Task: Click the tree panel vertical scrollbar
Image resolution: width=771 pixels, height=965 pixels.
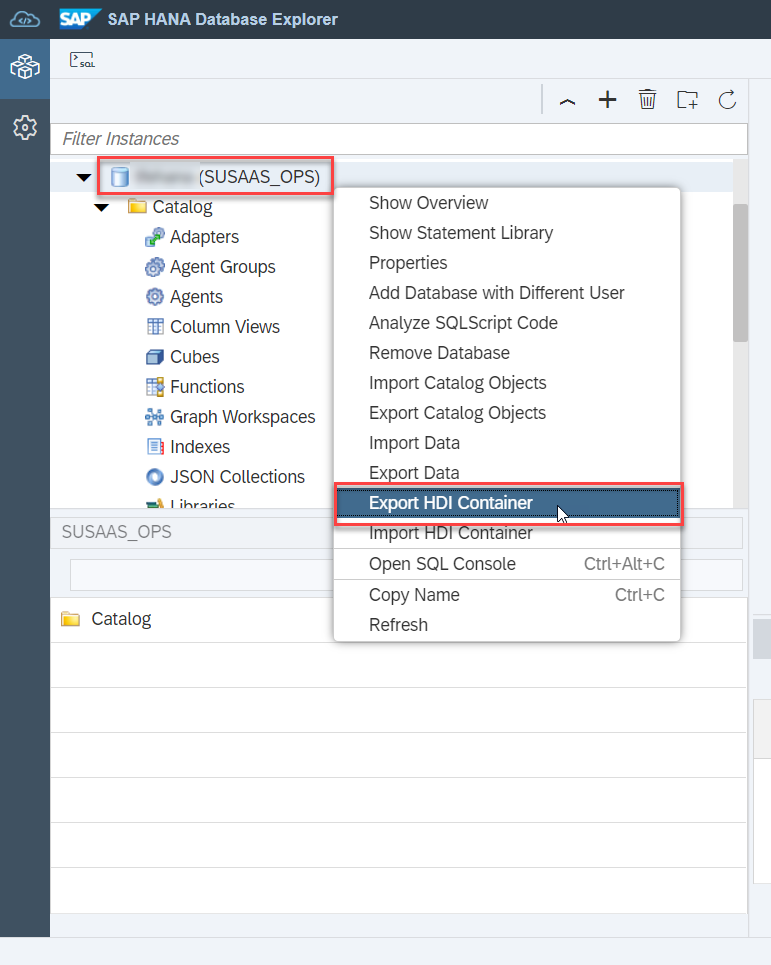Action: 740,273
